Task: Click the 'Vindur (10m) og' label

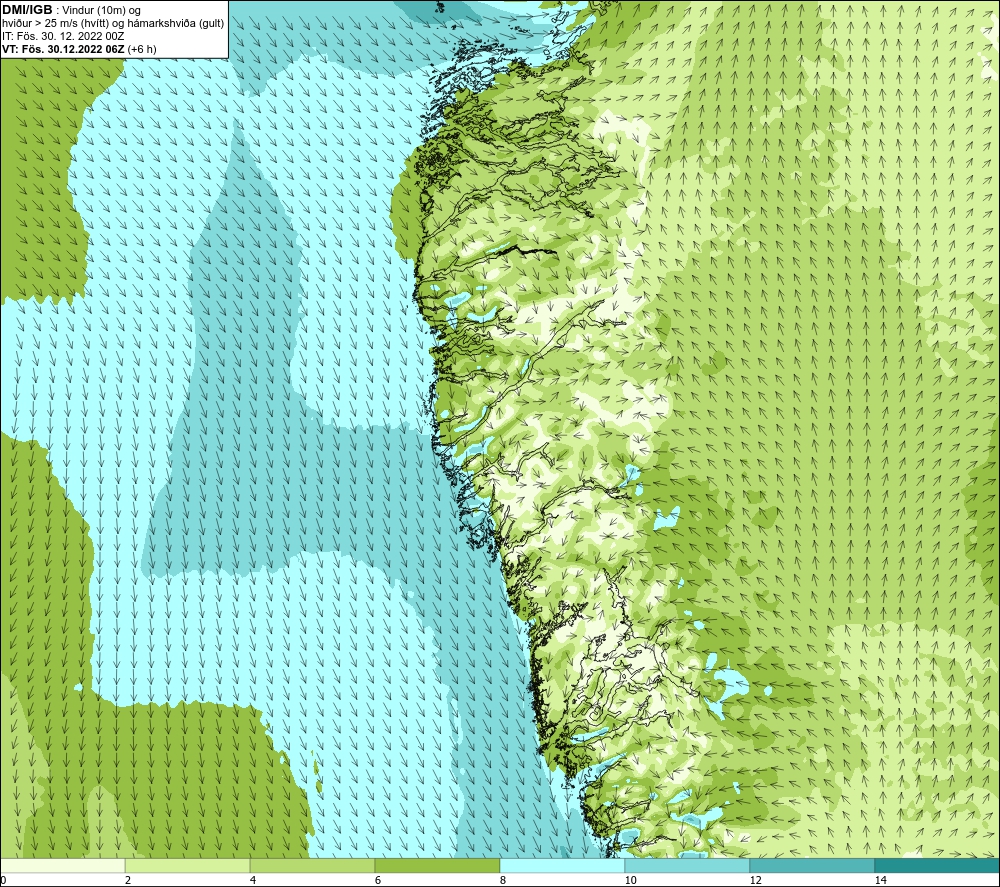Action: [103, 10]
